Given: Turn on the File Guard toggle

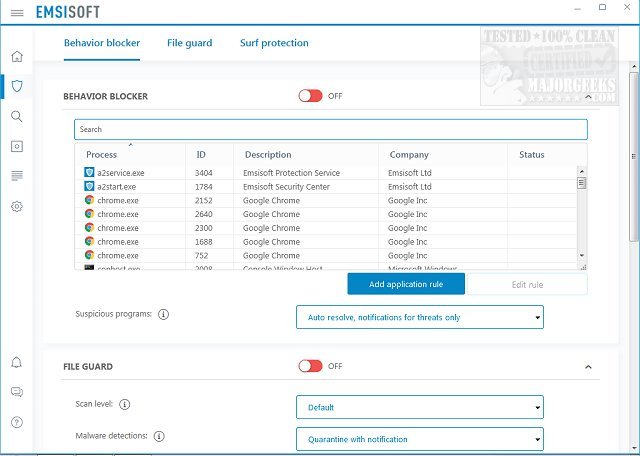Looking at the screenshot, I should click(310, 366).
